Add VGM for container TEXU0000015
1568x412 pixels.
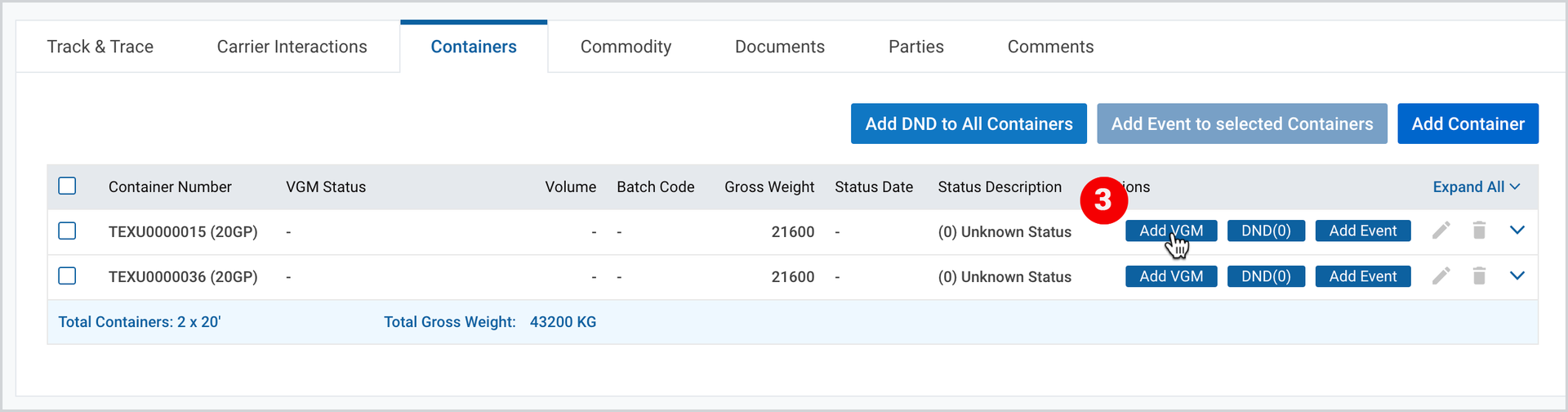pos(1171,231)
